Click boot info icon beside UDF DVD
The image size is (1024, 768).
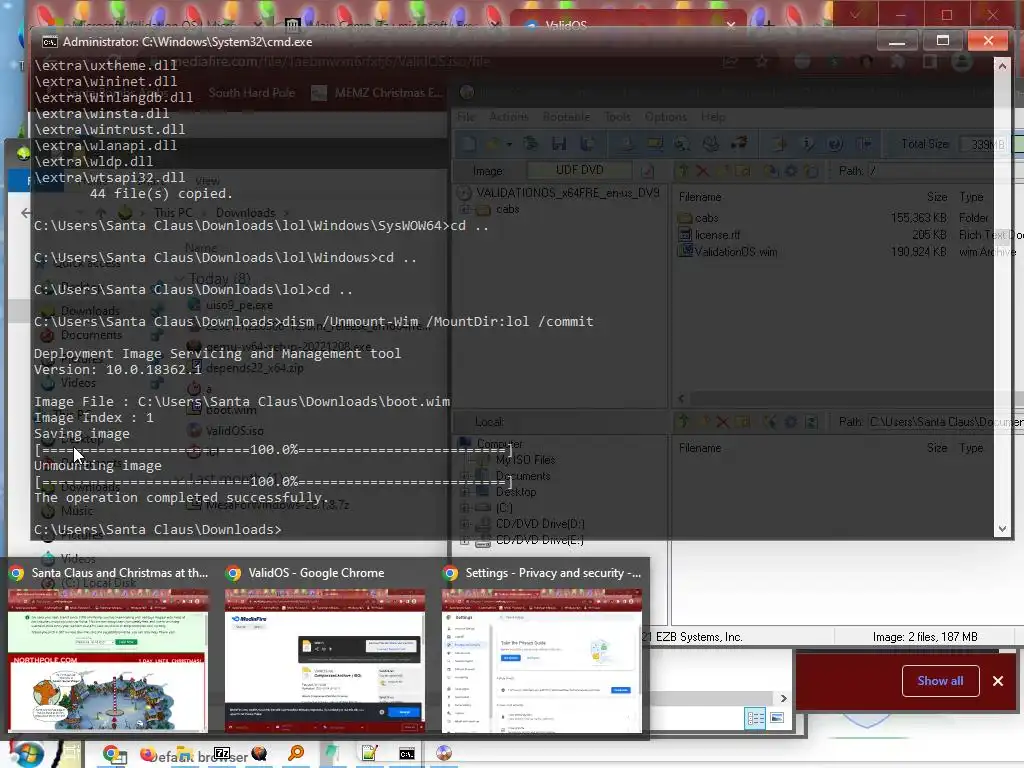click(x=647, y=171)
